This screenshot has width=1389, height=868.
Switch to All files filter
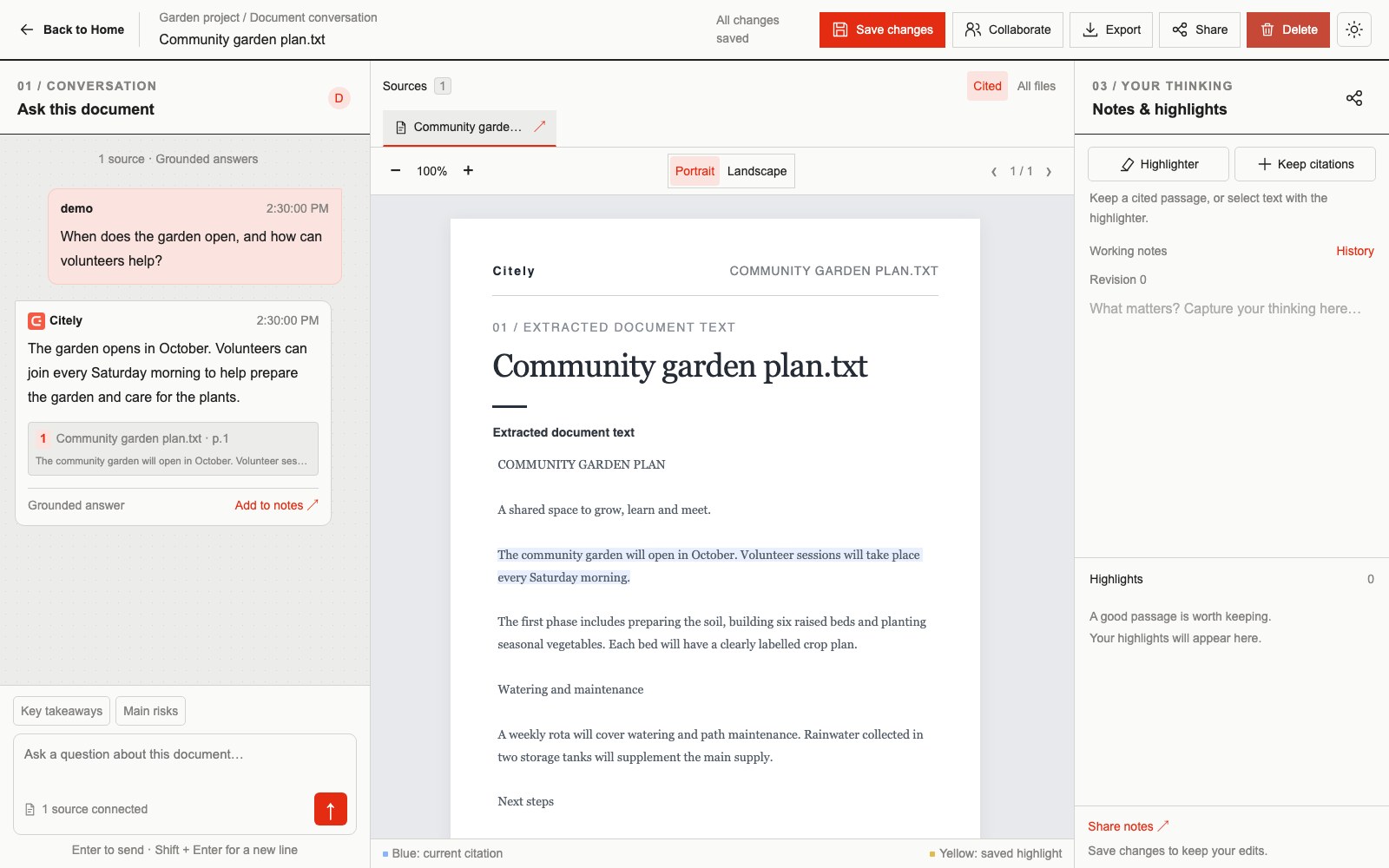tap(1037, 86)
